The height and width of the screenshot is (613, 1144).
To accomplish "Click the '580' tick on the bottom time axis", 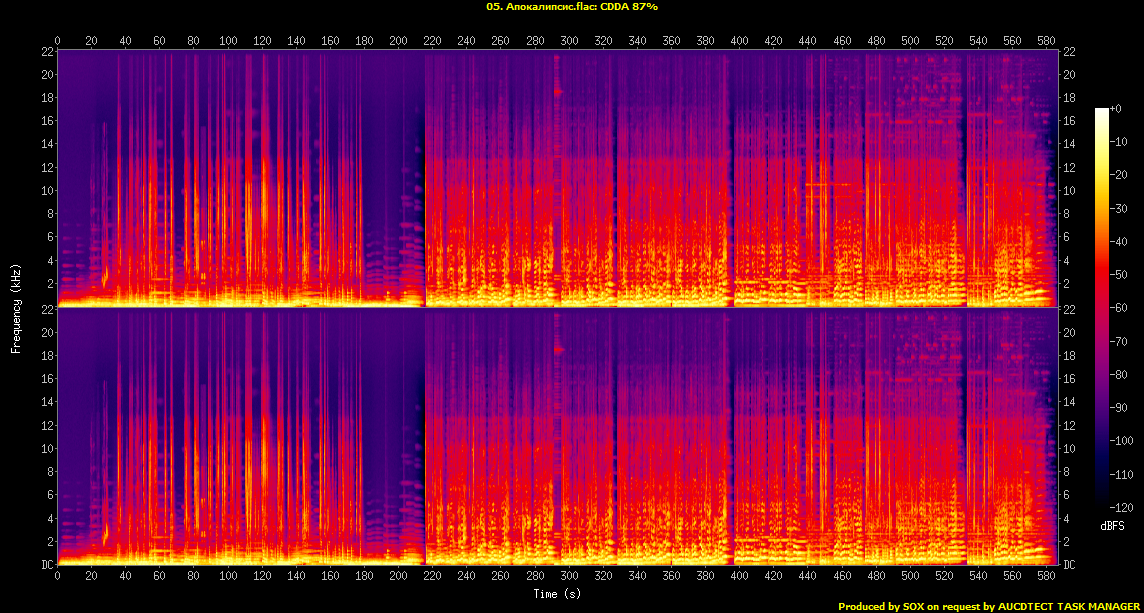I will point(1046,577).
